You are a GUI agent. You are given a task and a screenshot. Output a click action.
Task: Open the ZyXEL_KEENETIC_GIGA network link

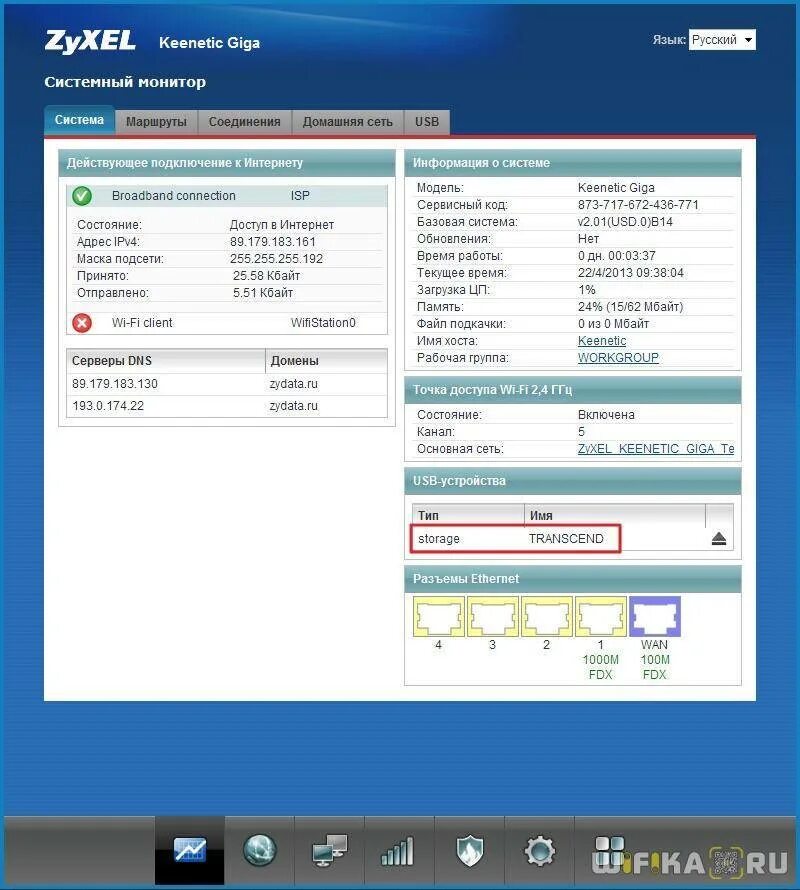pyautogui.click(x=656, y=448)
